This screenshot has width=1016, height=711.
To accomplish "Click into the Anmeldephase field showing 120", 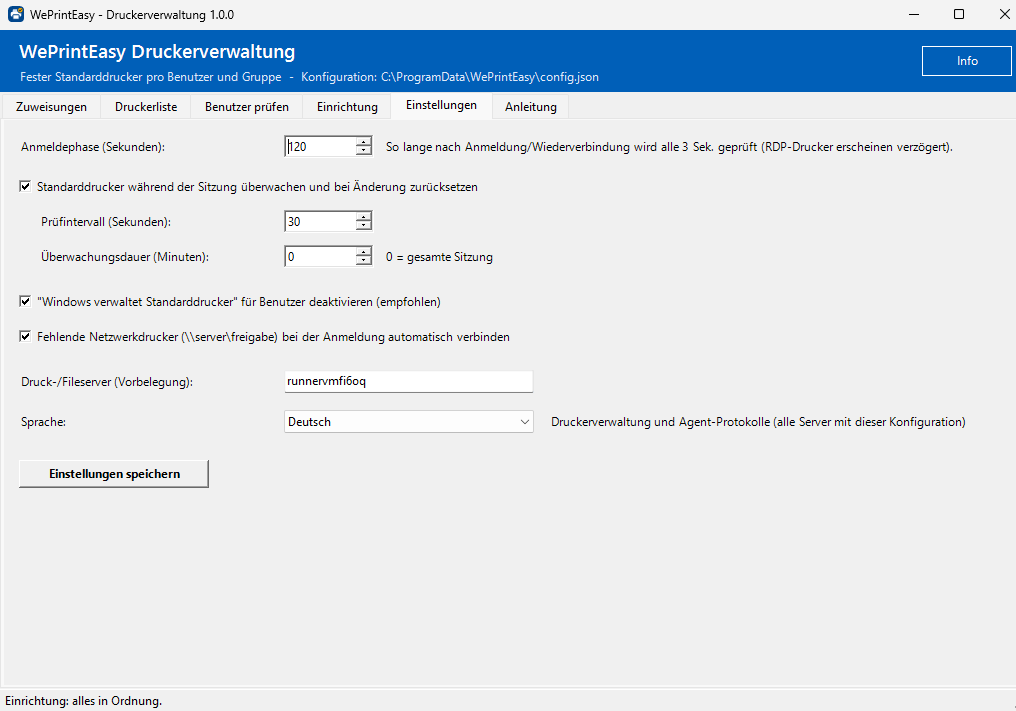I will point(321,146).
